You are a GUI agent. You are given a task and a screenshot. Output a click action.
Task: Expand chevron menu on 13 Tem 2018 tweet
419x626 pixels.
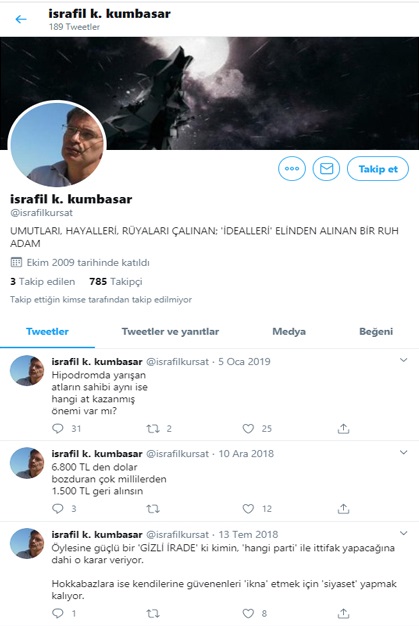coord(403,533)
